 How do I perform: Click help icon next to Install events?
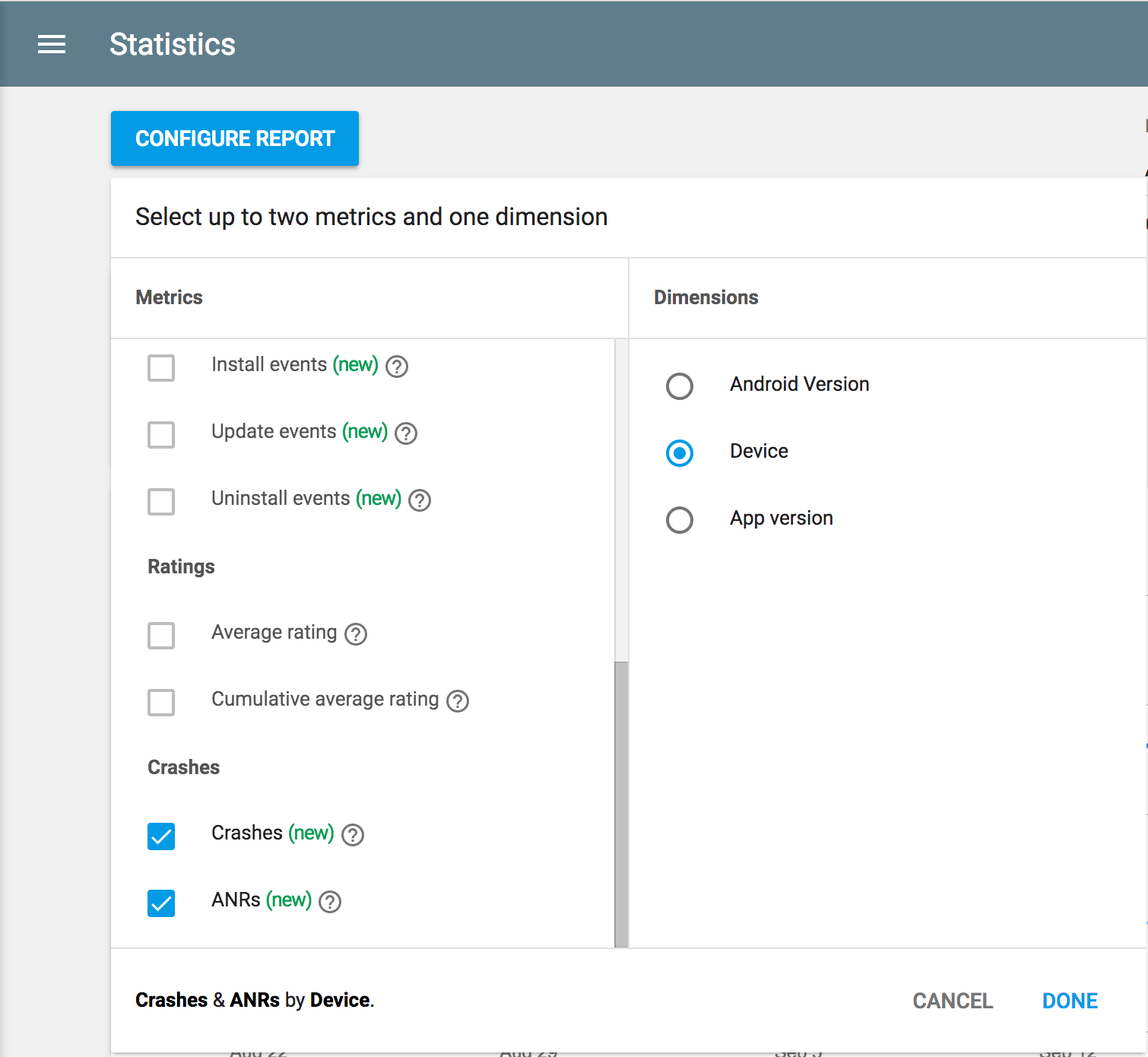[x=397, y=367]
